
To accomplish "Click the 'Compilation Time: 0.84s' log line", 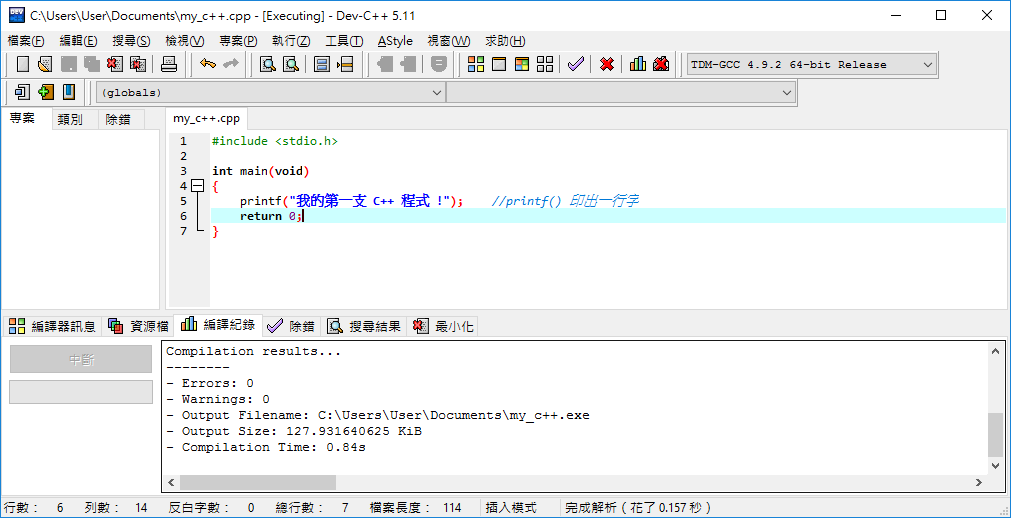I will click(x=266, y=447).
